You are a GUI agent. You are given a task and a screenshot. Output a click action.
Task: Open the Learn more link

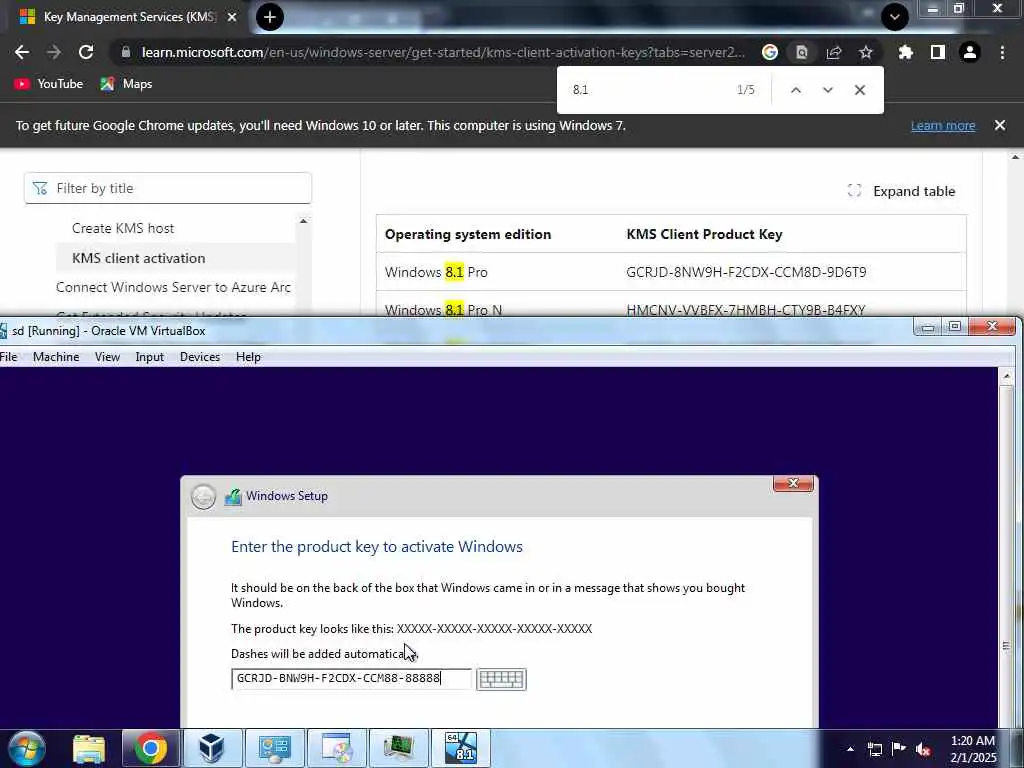point(943,125)
